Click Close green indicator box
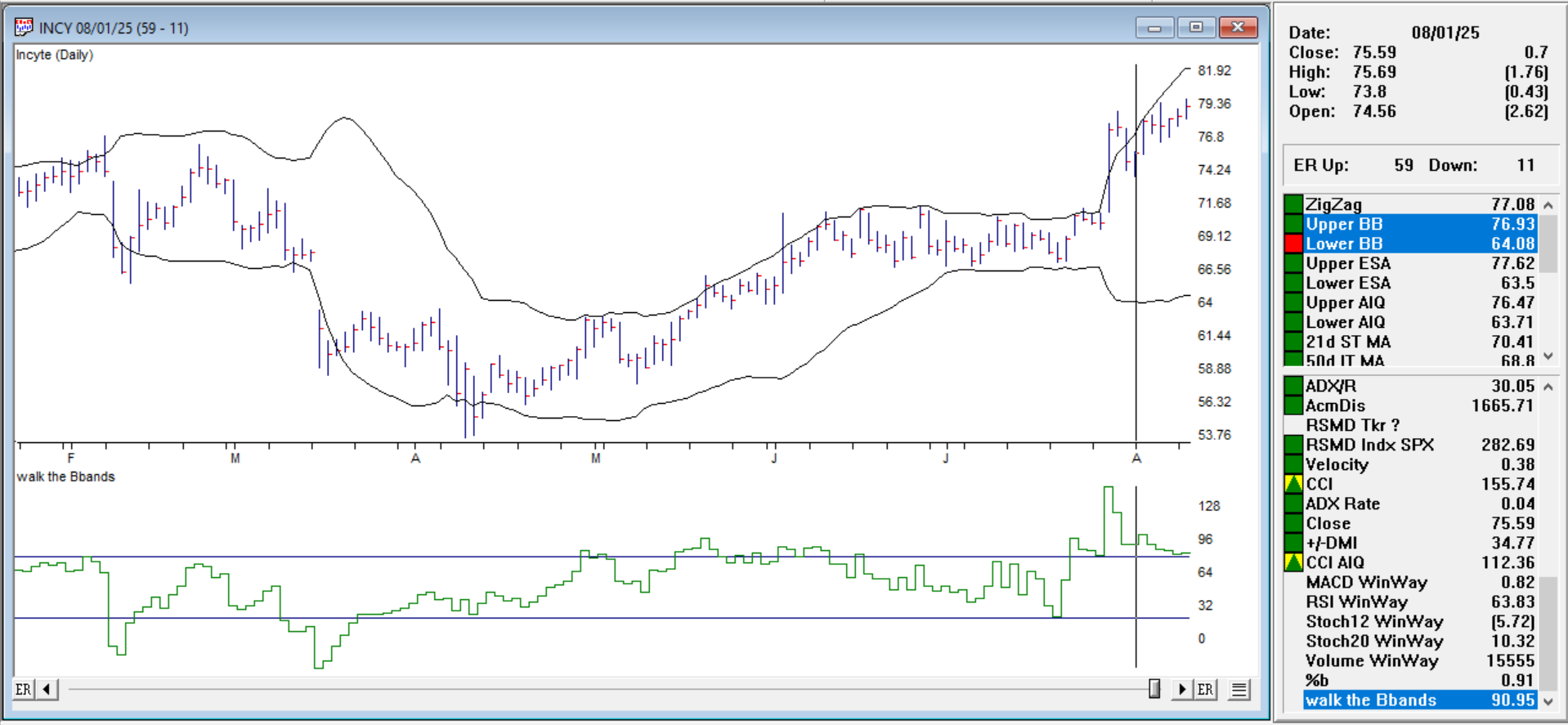The height and width of the screenshot is (725, 1568). coord(1293,523)
